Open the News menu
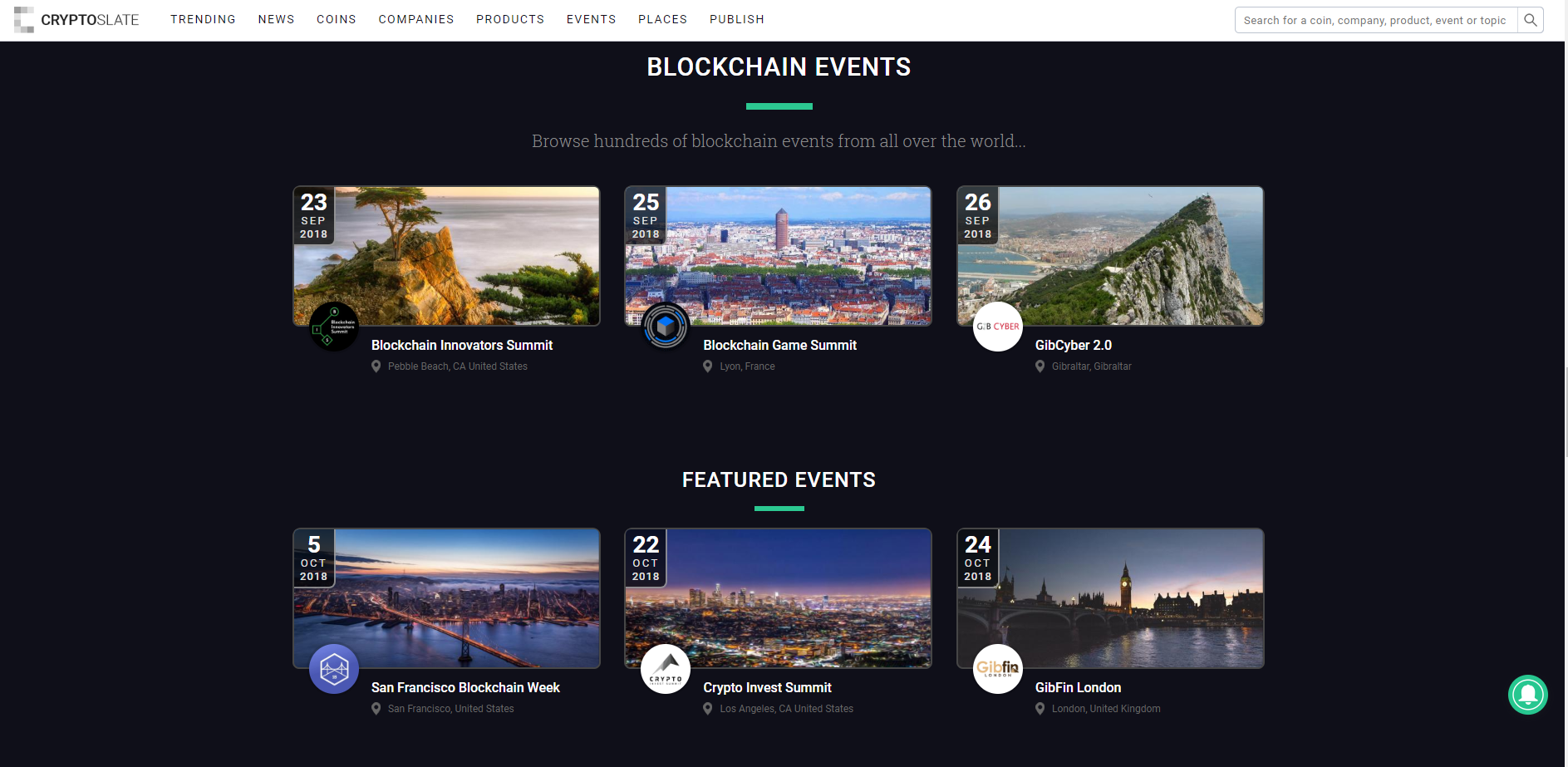 pos(276,19)
